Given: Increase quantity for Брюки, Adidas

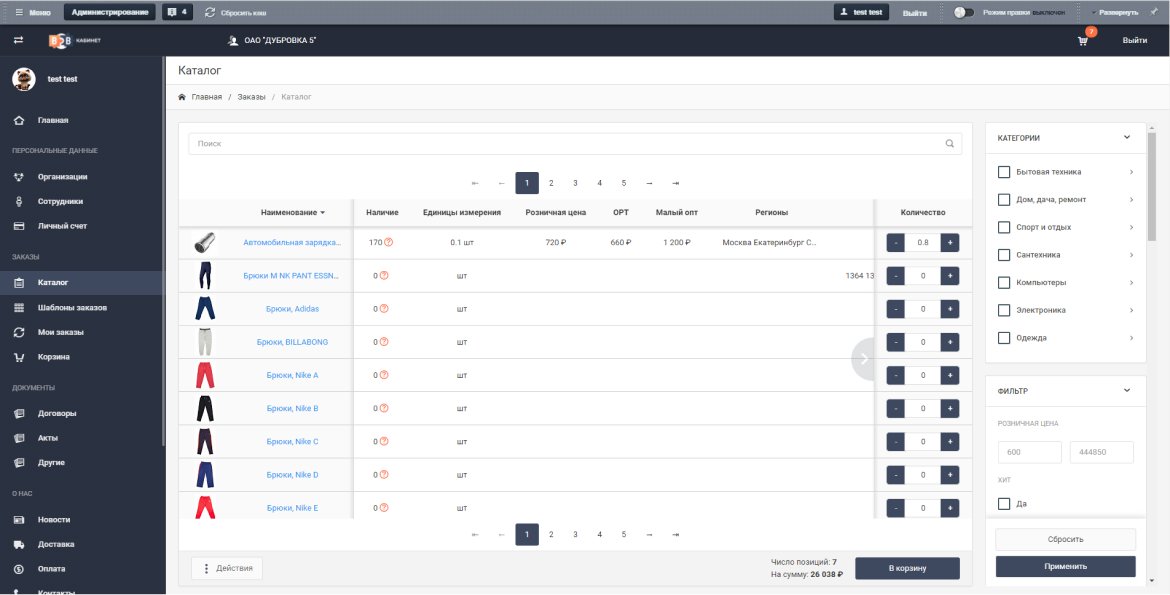Looking at the screenshot, I should pos(950,309).
